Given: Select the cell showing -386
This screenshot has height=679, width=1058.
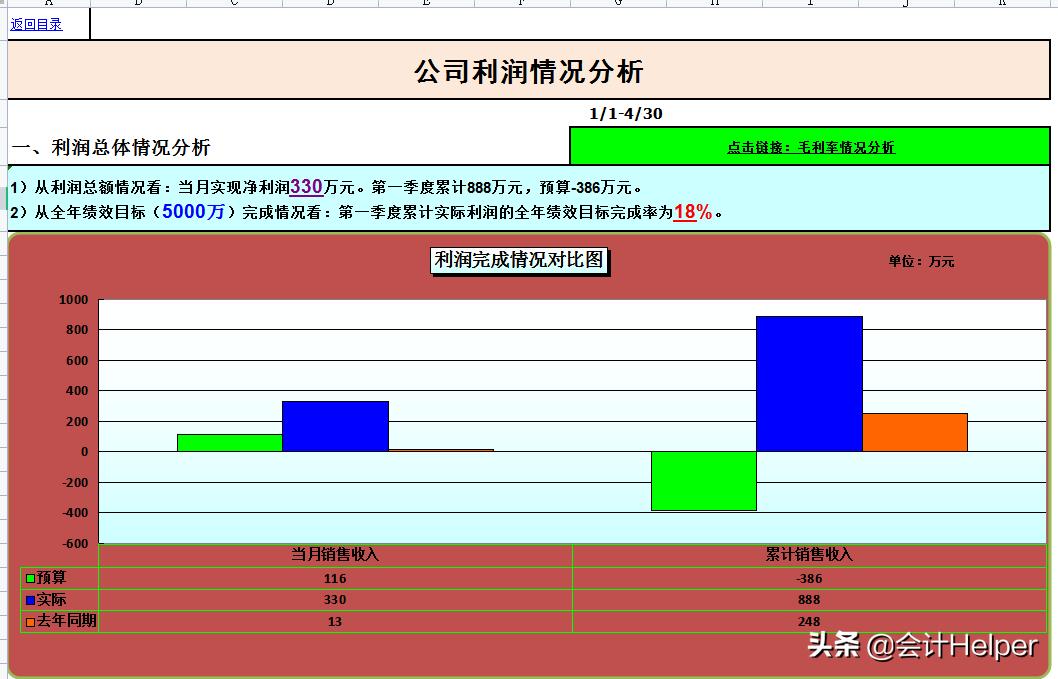Looking at the screenshot, I should (808, 577).
